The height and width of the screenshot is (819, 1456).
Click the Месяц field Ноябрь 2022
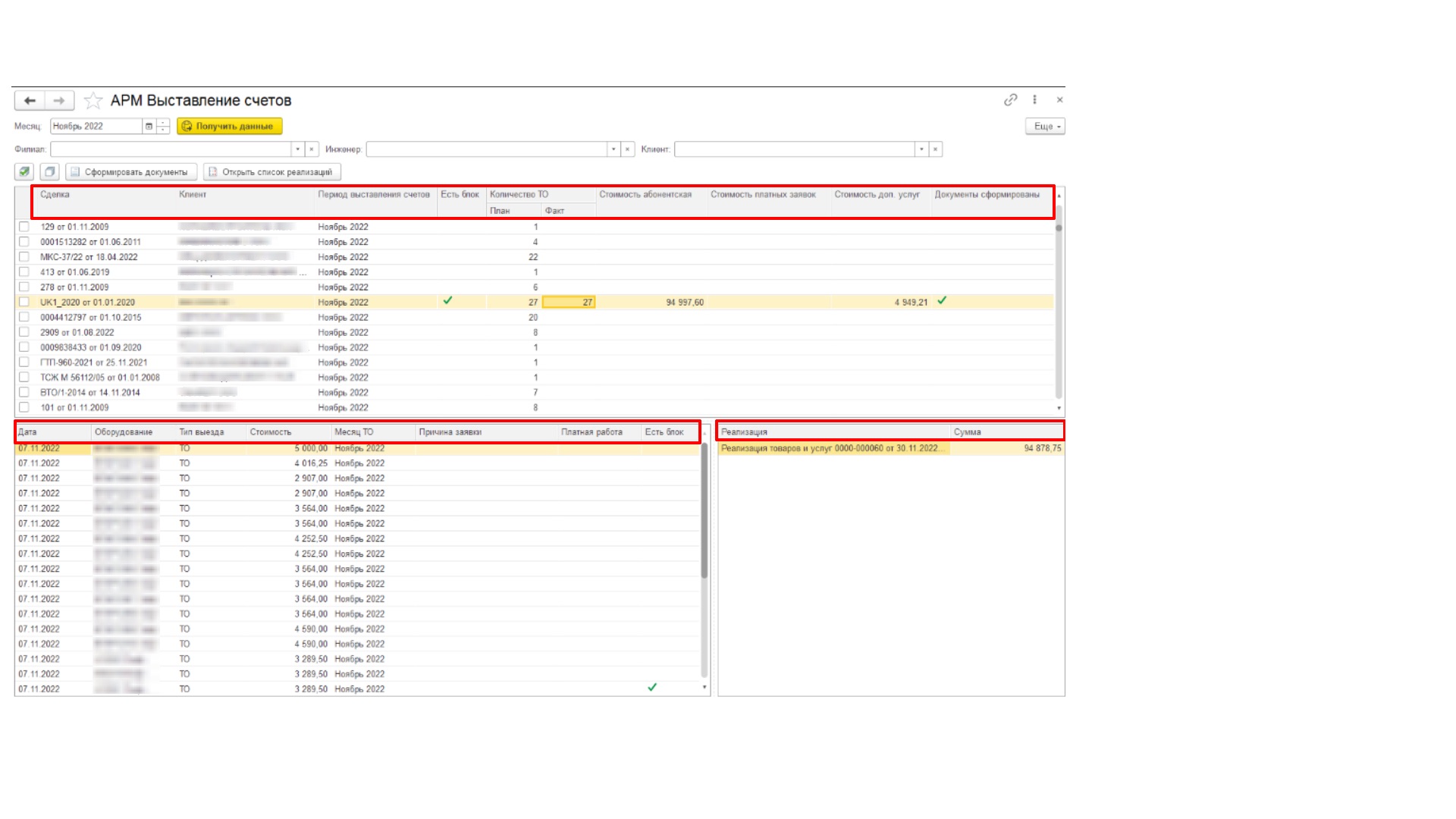(x=96, y=127)
